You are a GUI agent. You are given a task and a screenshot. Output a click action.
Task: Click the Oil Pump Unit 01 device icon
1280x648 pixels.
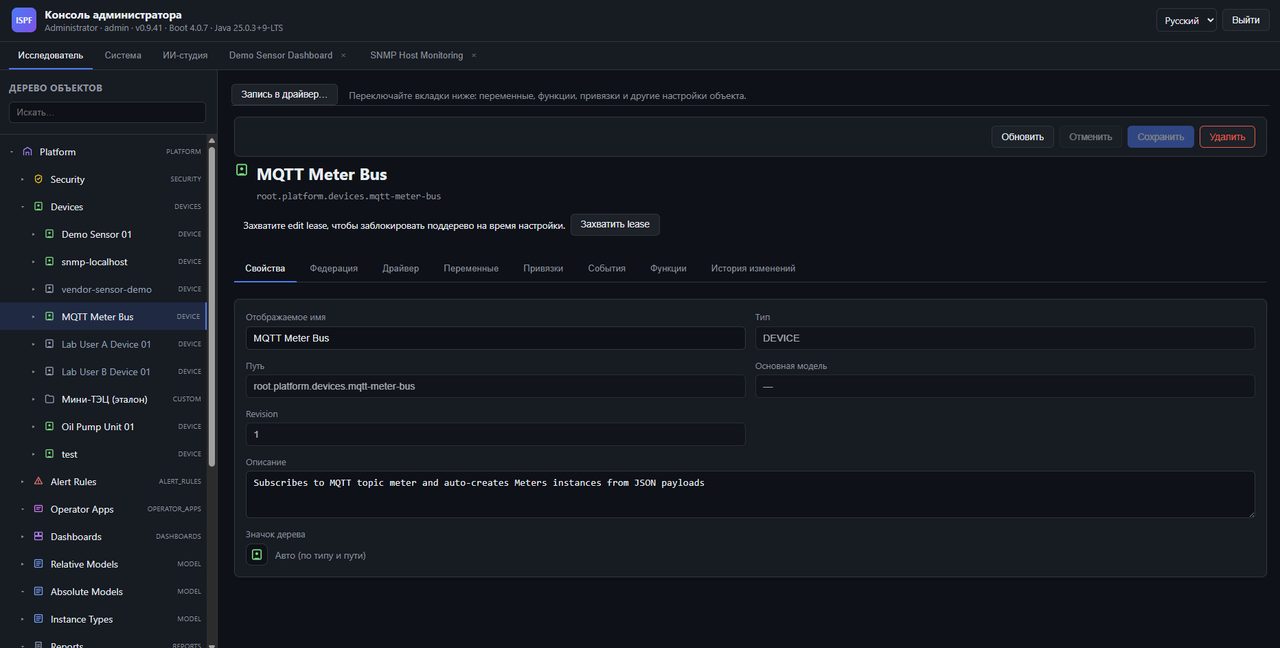tap(49, 427)
